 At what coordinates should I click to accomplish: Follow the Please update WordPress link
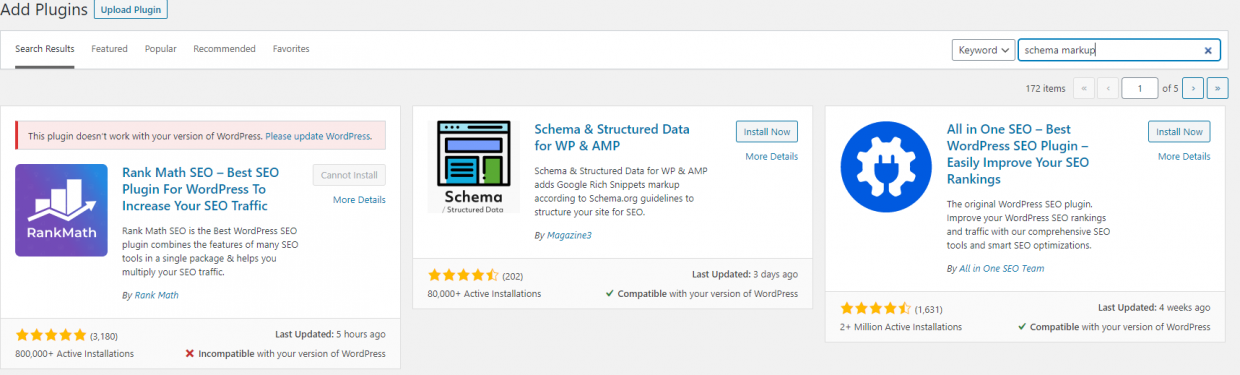pyautogui.click(x=318, y=136)
